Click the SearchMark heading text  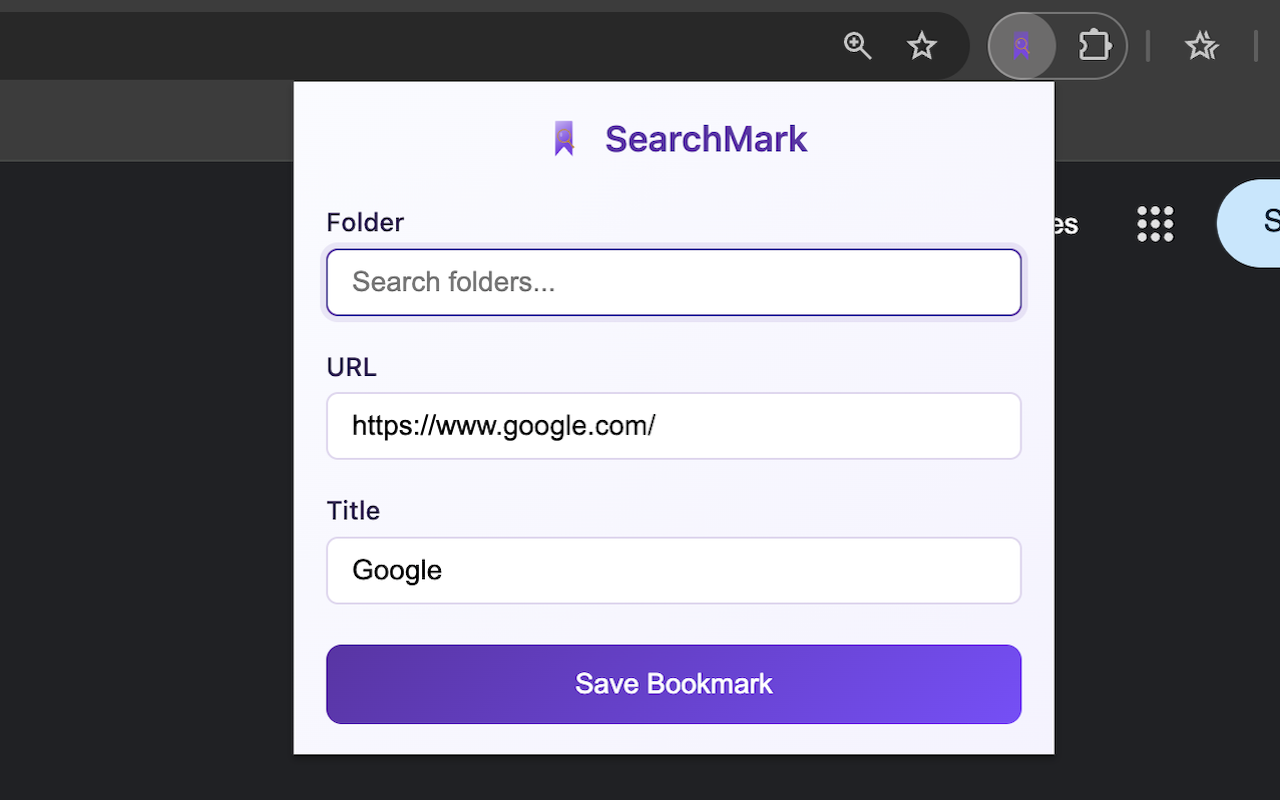[x=706, y=139]
